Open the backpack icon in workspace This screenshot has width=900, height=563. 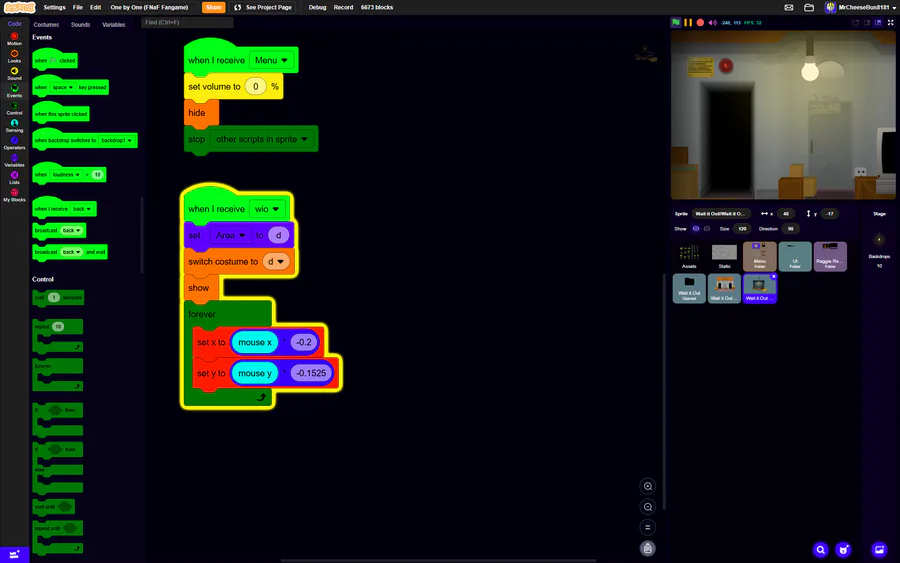click(x=647, y=549)
